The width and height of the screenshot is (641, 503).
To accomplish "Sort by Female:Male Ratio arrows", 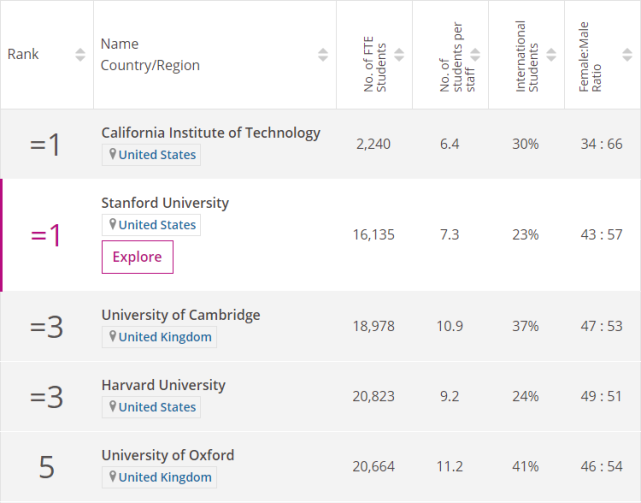I will 627,55.
